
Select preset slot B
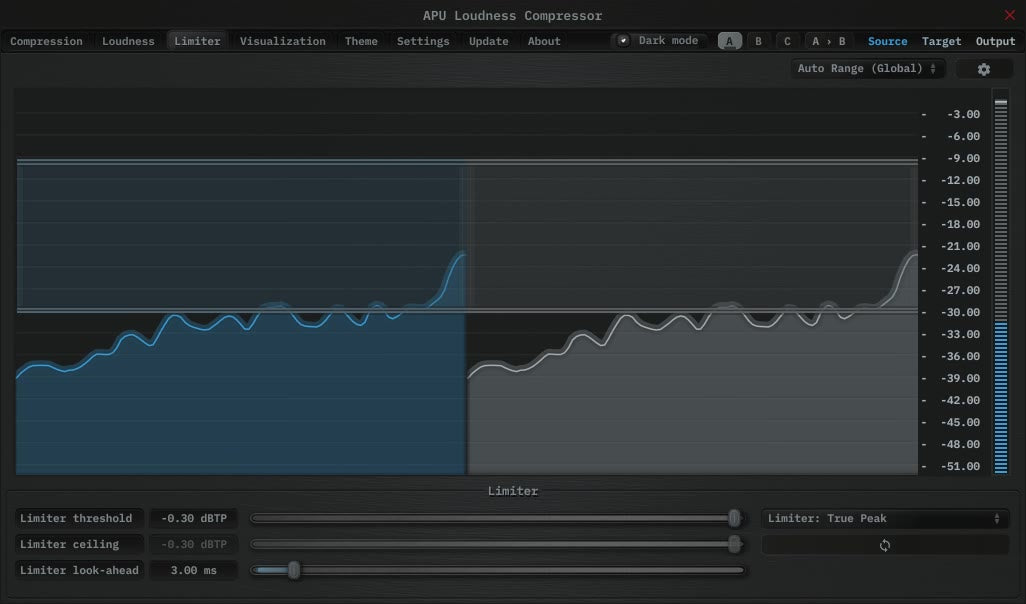758,41
